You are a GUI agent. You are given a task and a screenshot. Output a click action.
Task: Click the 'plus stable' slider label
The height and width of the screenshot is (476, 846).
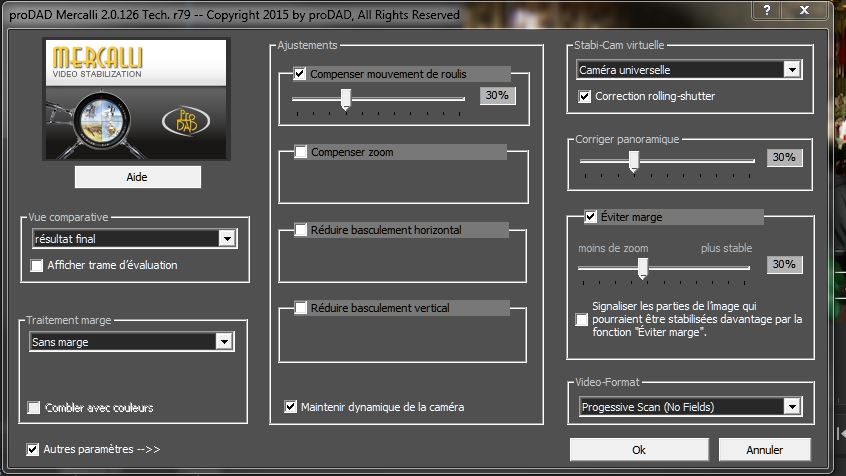(x=726, y=248)
